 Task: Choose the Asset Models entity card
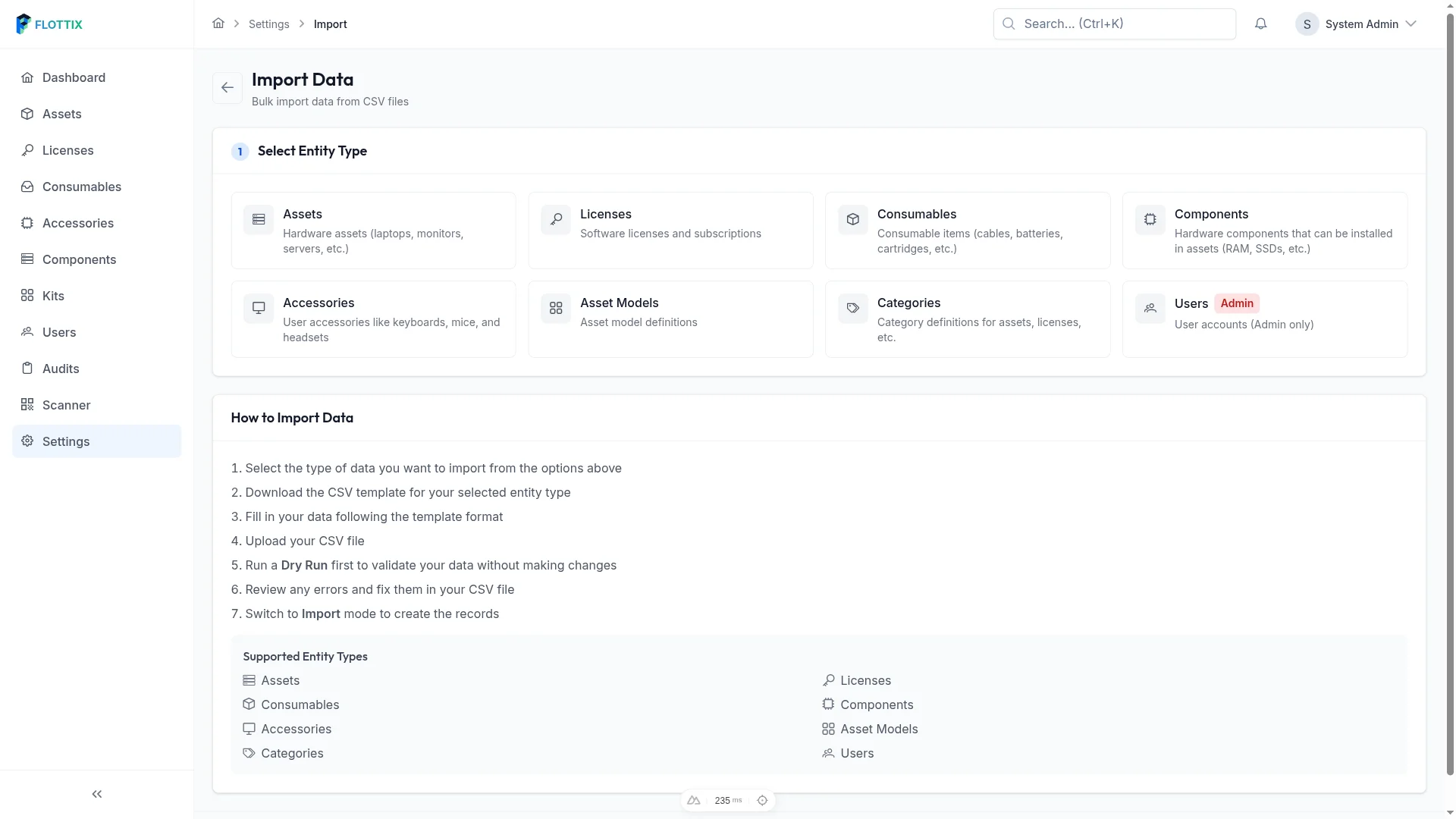(x=671, y=319)
